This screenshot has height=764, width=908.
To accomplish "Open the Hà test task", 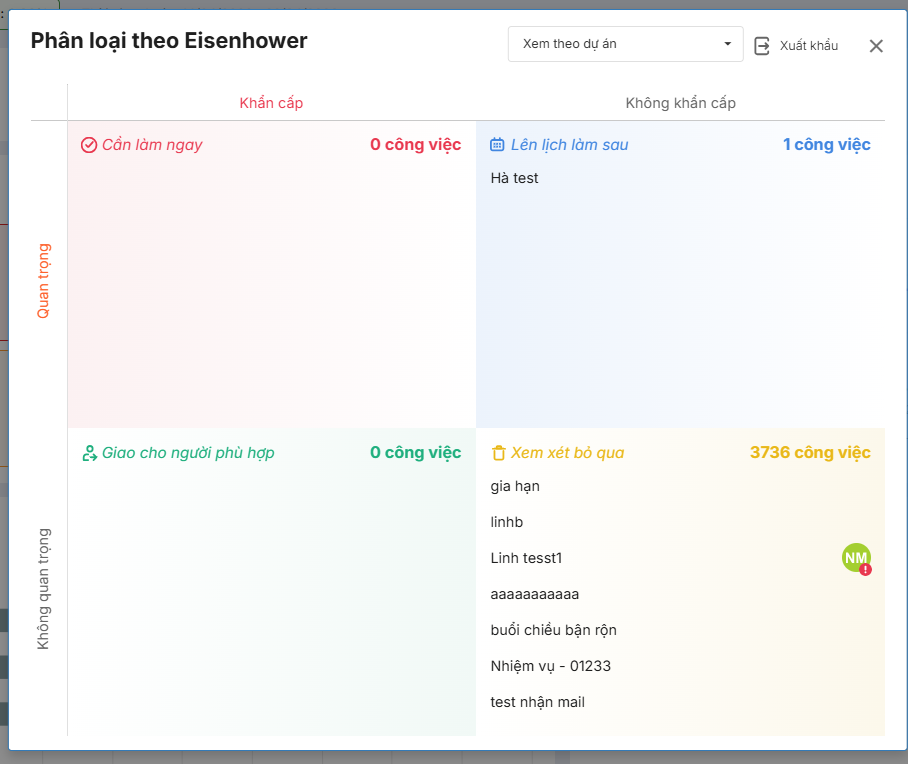I will (x=515, y=178).
